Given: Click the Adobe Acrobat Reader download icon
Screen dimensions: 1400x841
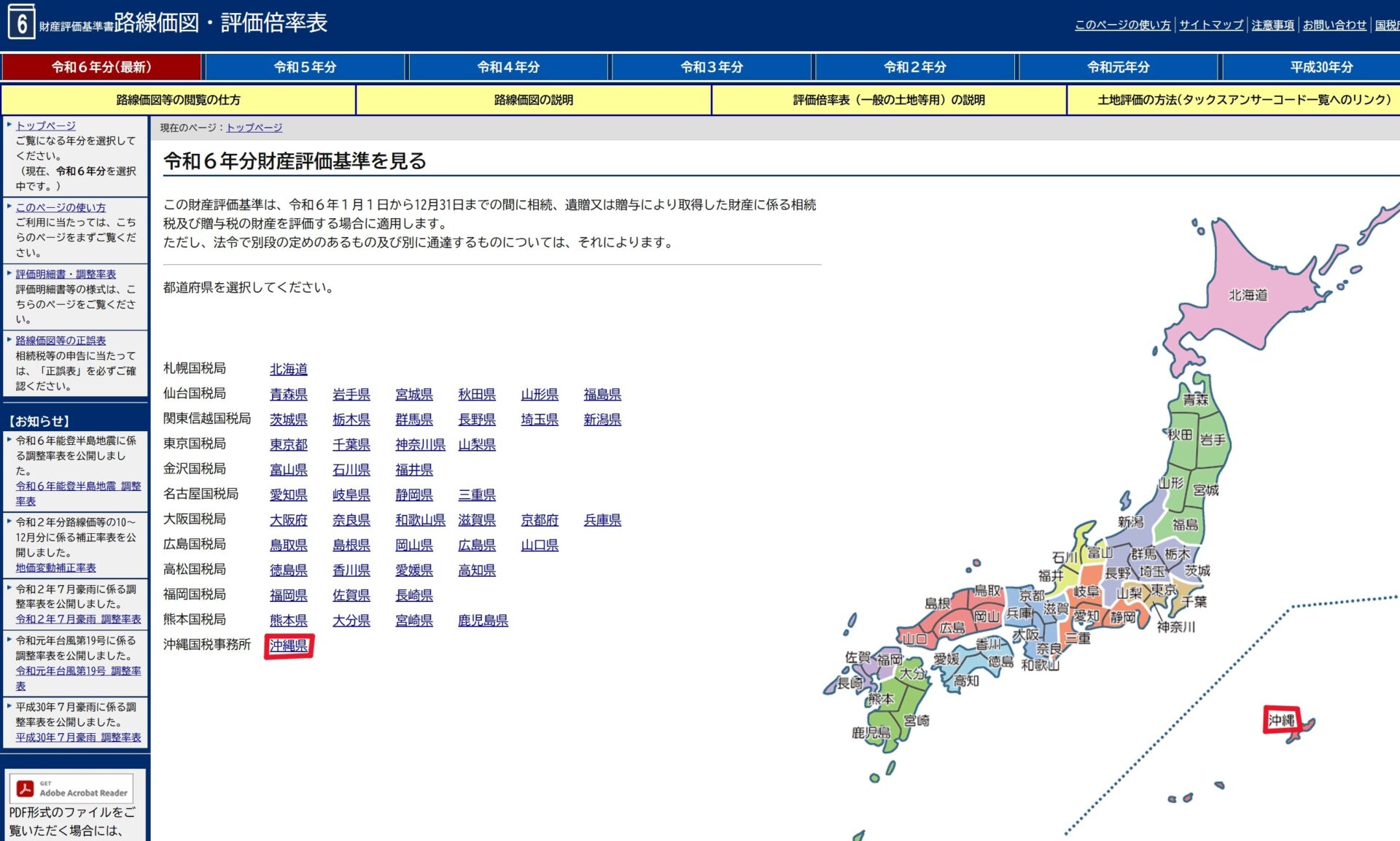Looking at the screenshot, I should pyautogui.click(x=72, y=788).
